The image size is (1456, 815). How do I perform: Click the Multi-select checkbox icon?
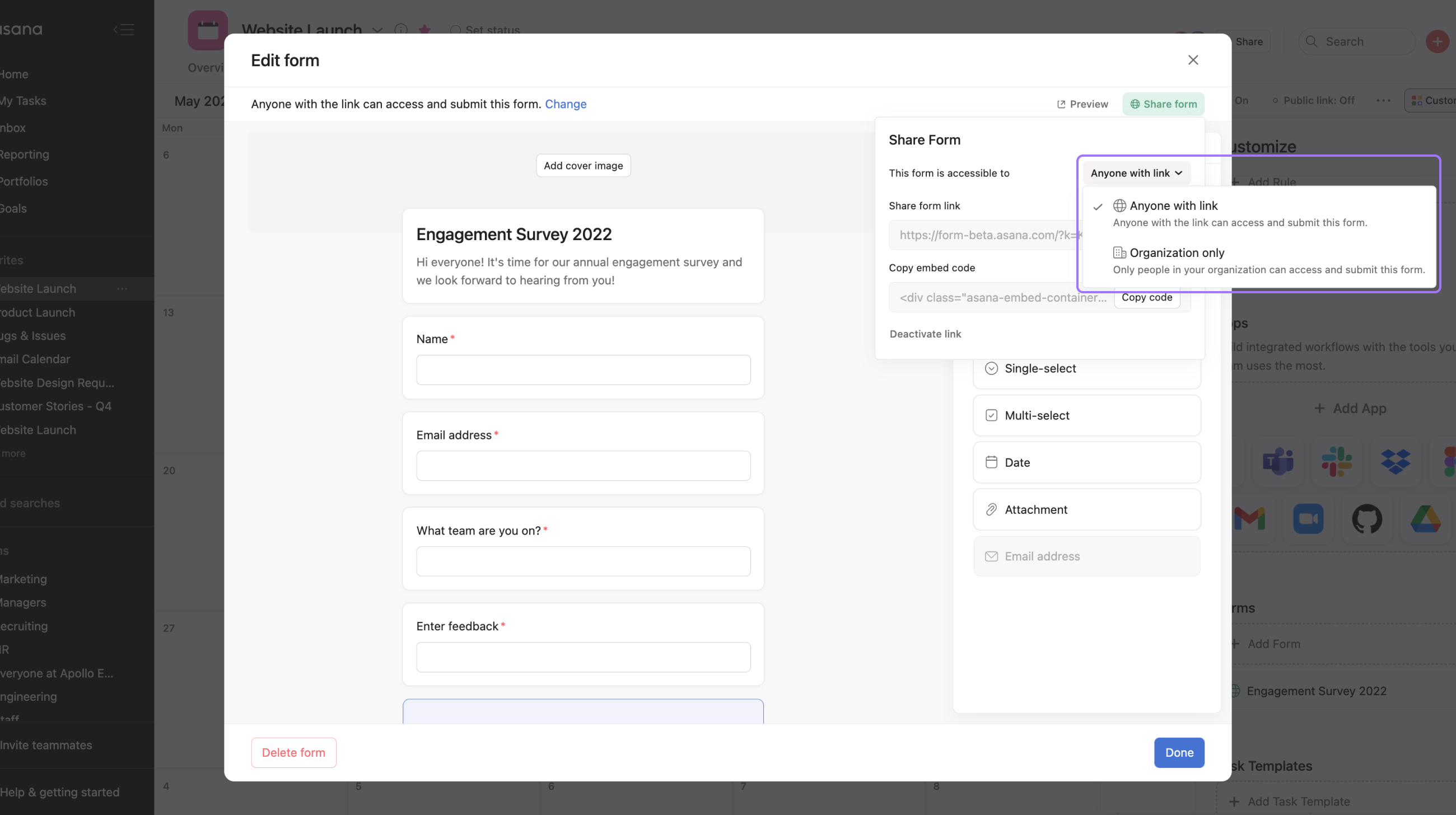[991, 415]
